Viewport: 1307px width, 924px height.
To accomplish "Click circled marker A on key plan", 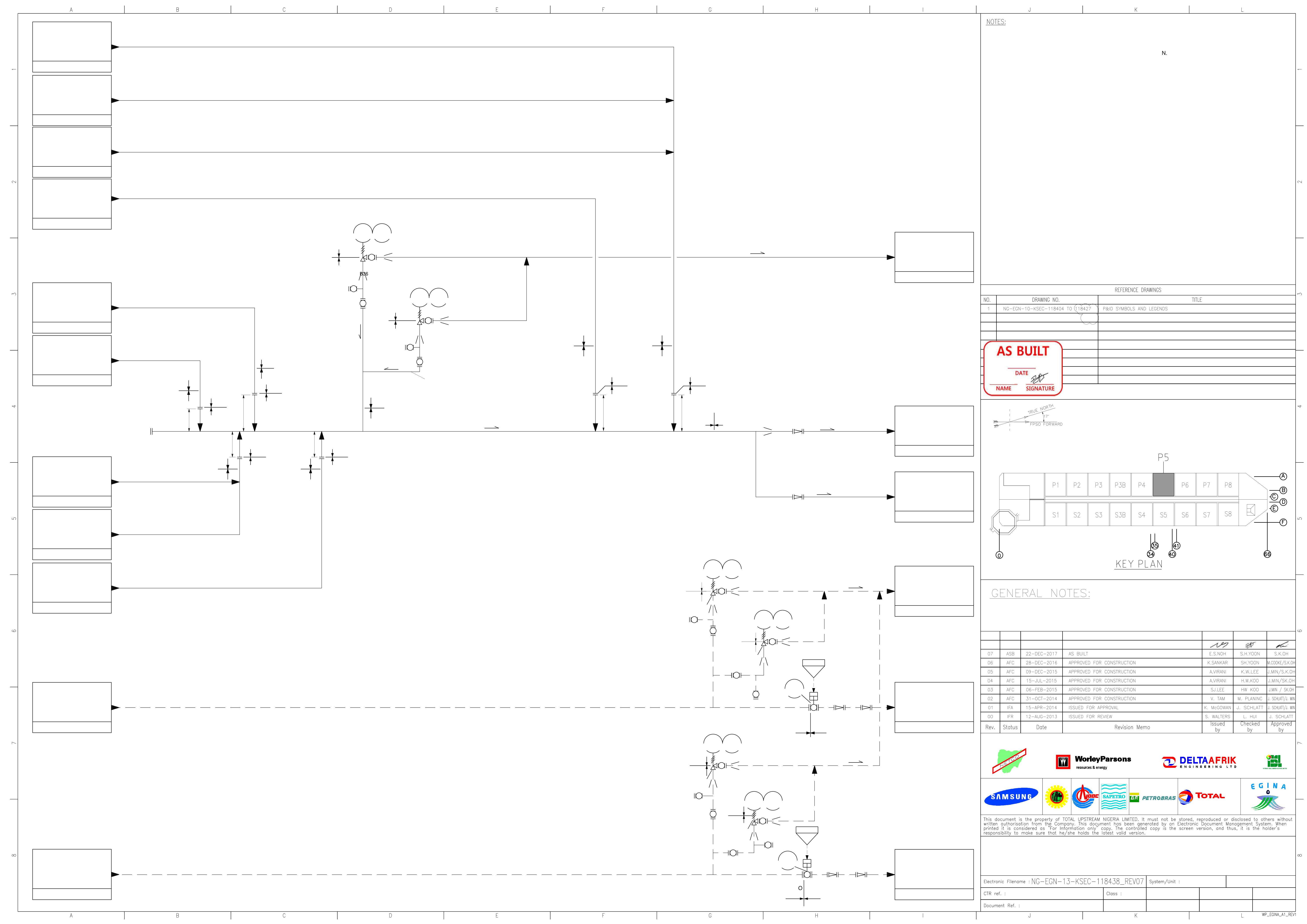I will (x=1283, y=476).
